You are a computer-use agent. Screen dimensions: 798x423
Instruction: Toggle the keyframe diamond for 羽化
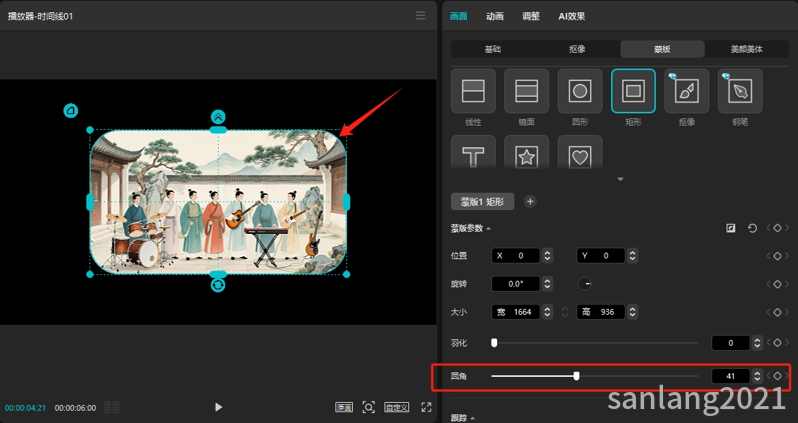click(777, 343)
